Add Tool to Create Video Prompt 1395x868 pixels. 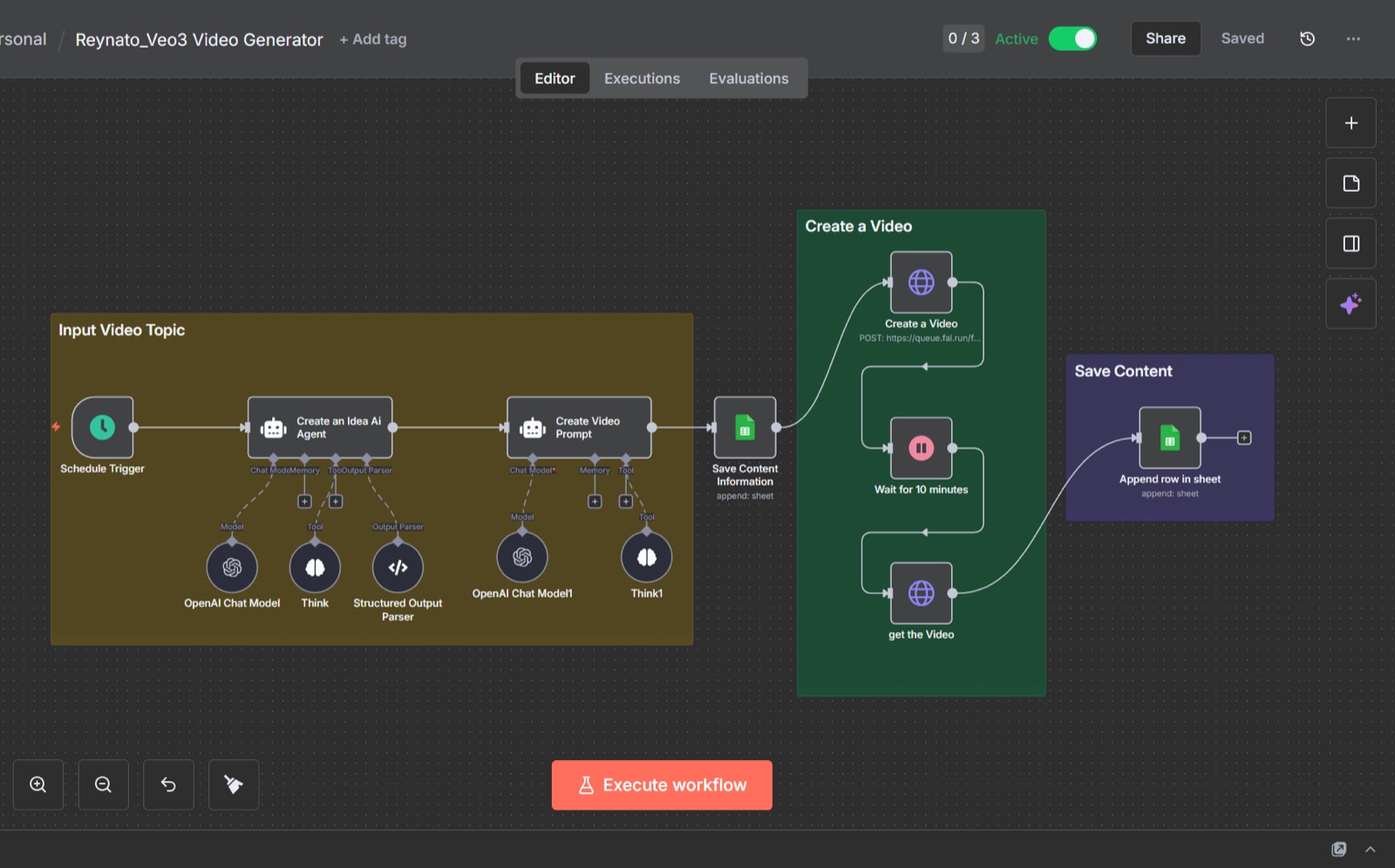click(x=625, y=501)
